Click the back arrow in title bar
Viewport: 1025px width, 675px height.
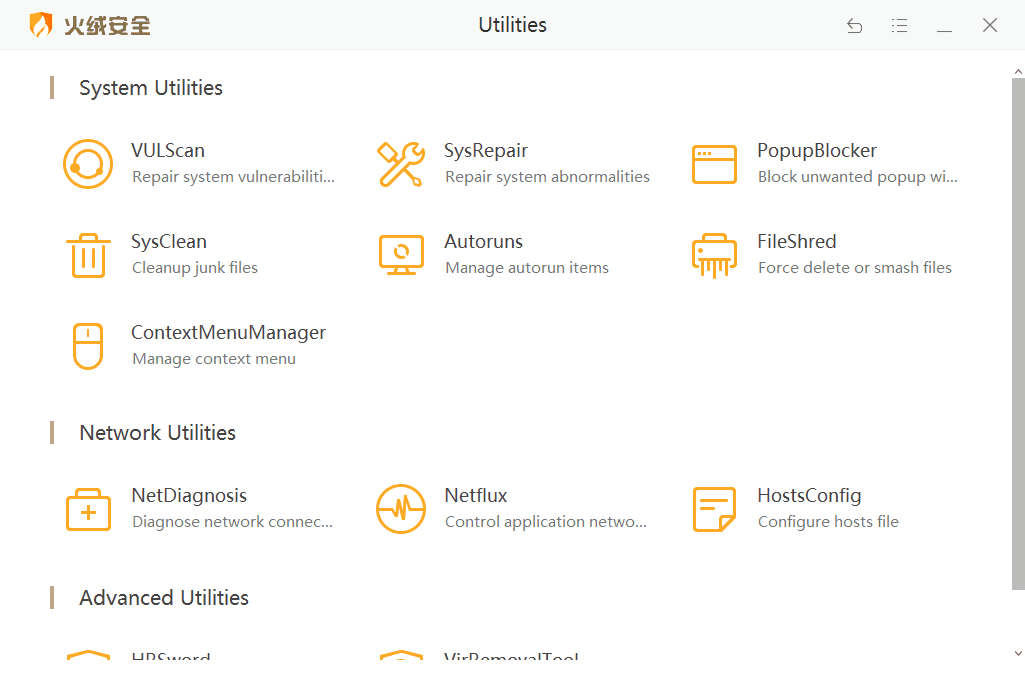pos(854,26)
